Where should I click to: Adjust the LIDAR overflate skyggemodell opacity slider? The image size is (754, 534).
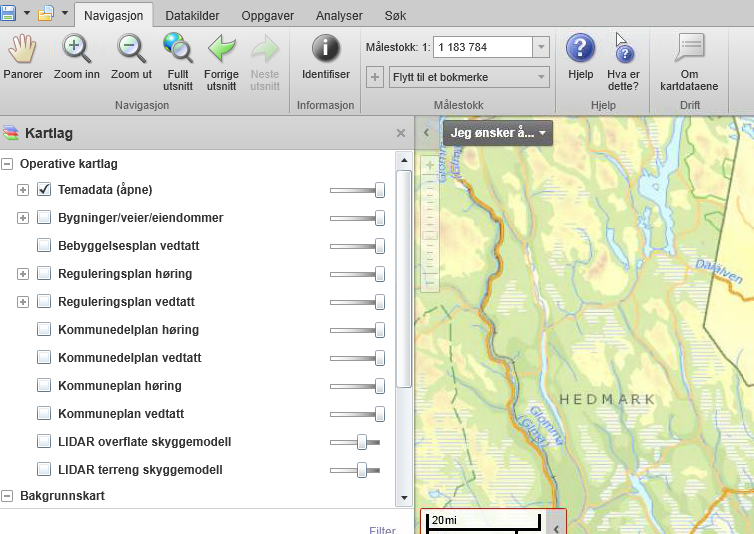362,442
